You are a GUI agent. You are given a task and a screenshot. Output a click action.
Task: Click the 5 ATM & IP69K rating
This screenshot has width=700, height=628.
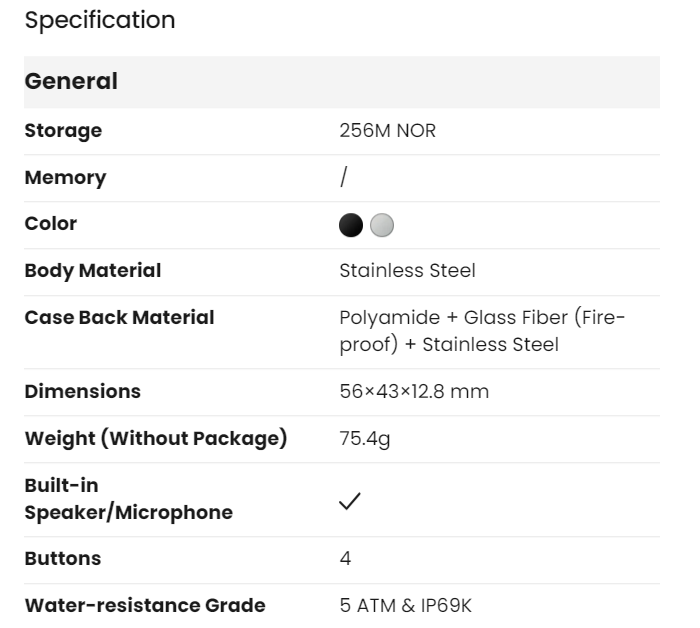click(x=414, y=606)
